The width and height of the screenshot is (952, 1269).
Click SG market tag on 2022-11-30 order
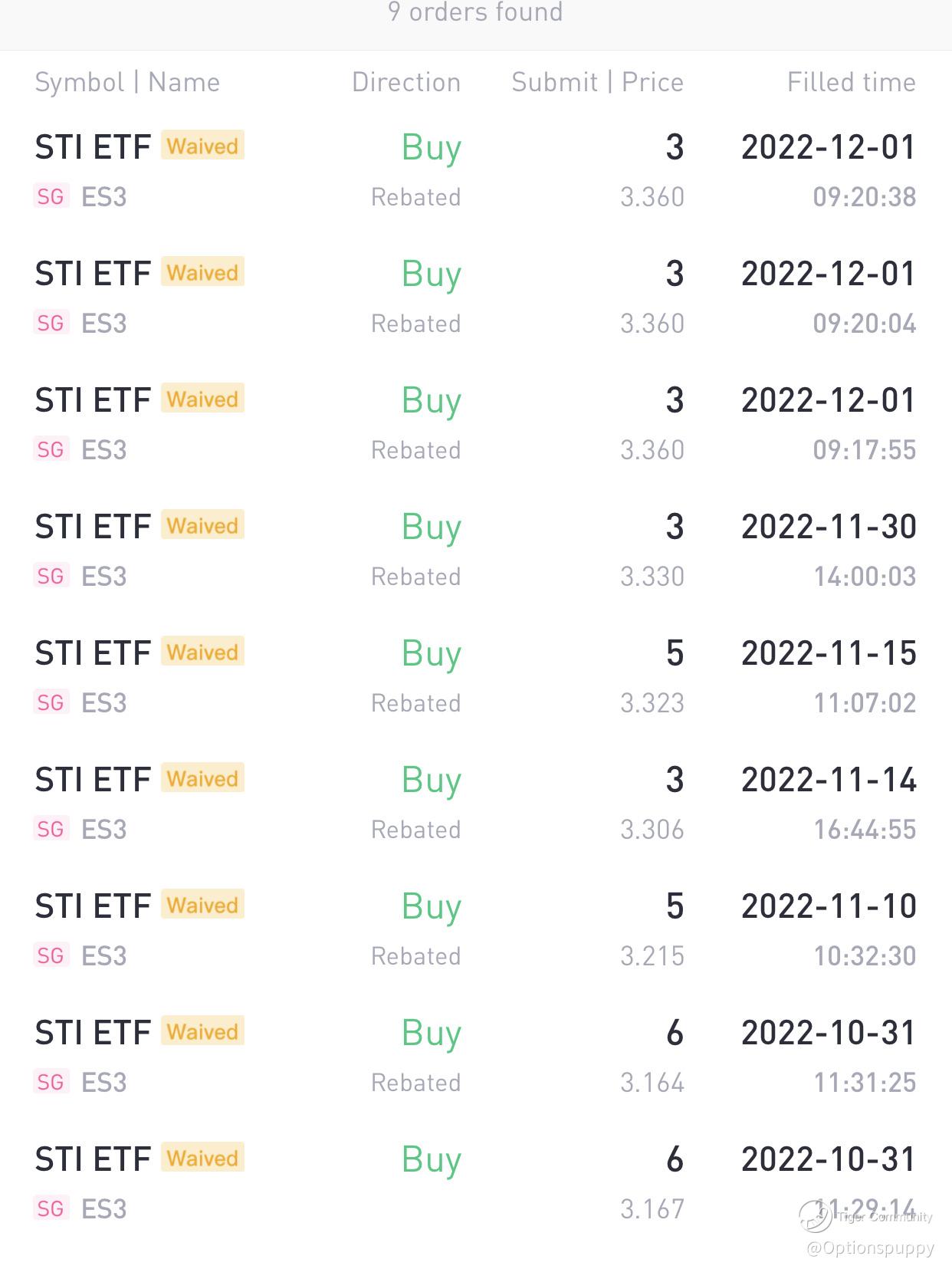click(51, 576)
